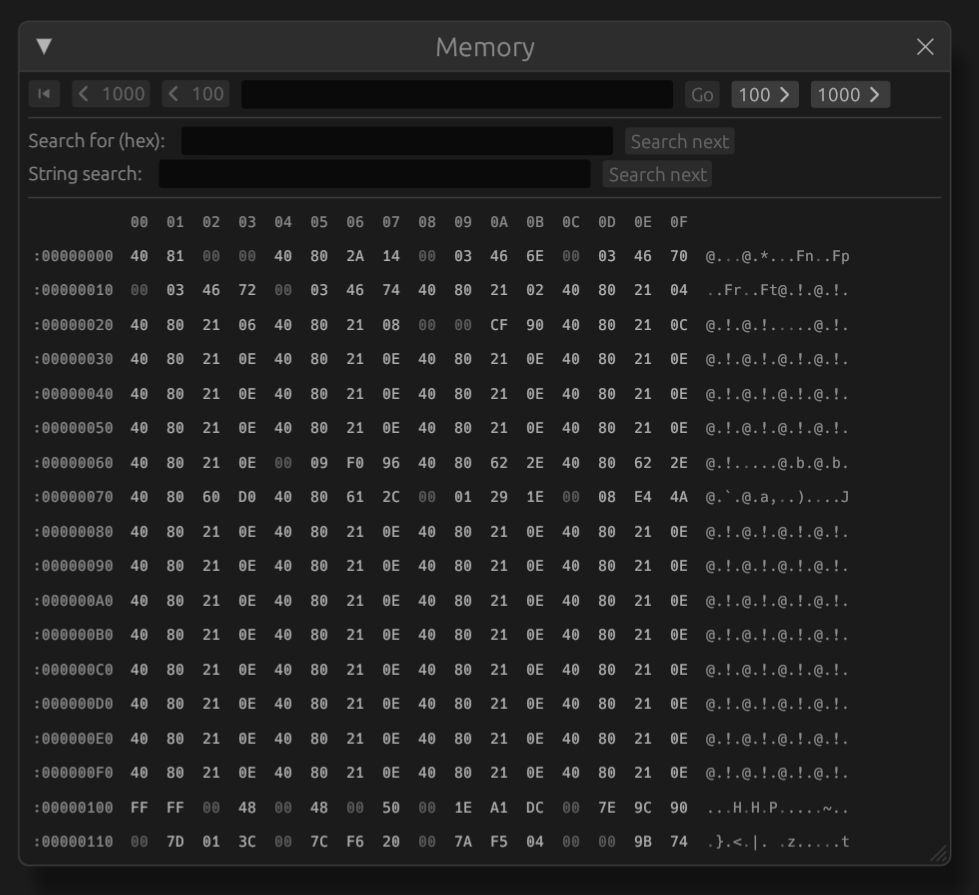Viewport: 979px width, 895px height.
Task: Click the String search input field
Action: [x=375, y=174]
